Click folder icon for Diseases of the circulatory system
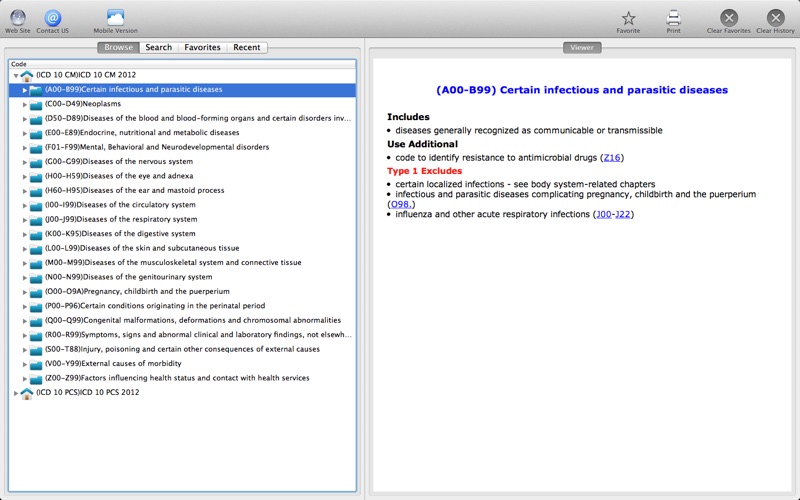This screenshot has width=800, height=500. [36, 205]
